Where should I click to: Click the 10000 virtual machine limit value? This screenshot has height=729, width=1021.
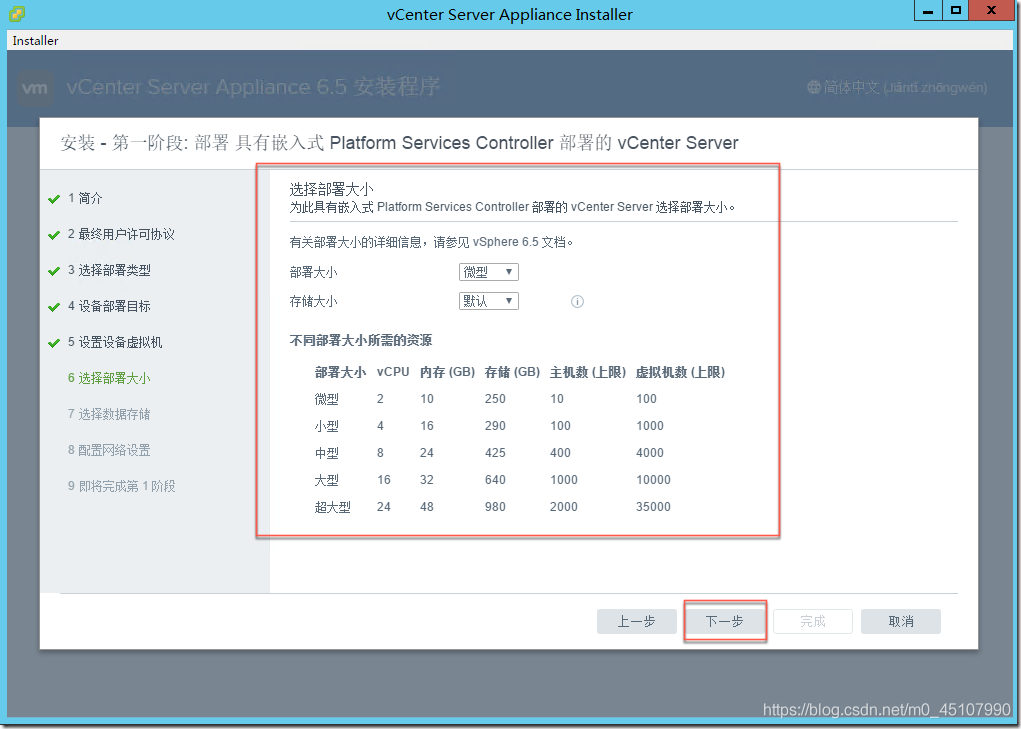653,480
